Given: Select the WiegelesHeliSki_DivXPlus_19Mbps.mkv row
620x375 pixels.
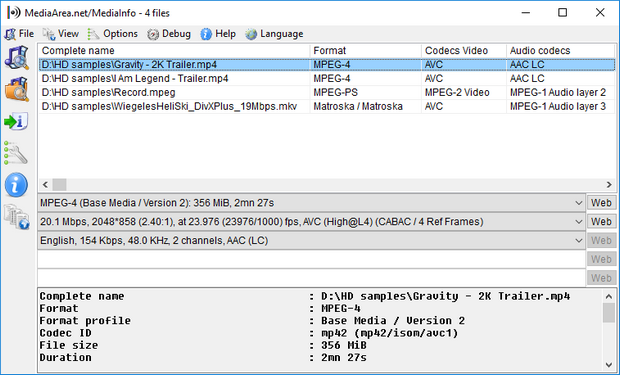Looking at the screenshot, I should [x=327, y=106].
